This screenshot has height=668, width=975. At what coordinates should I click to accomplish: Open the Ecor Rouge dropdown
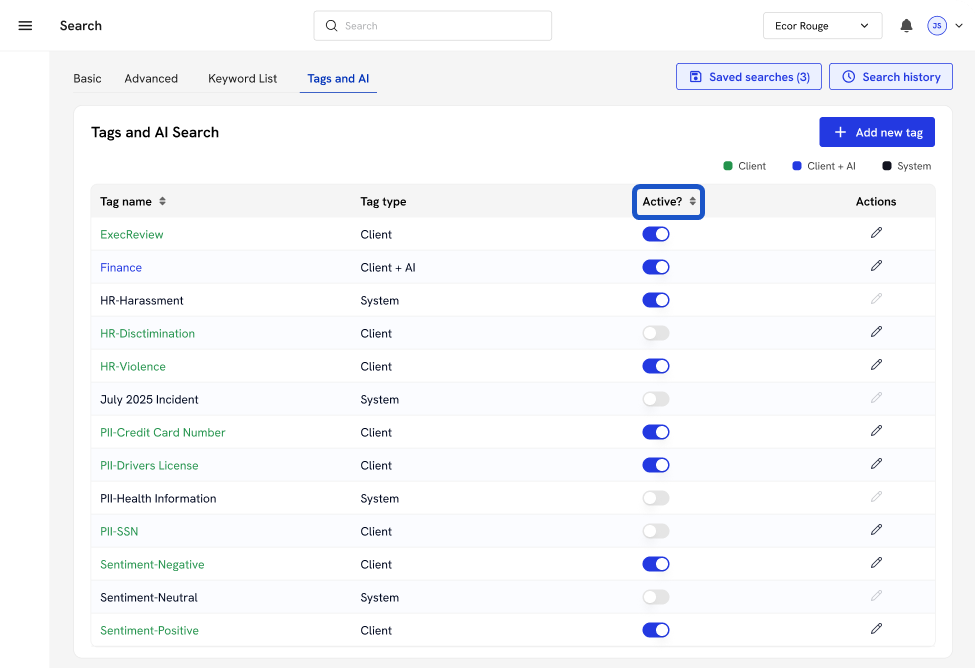(821, 26)
